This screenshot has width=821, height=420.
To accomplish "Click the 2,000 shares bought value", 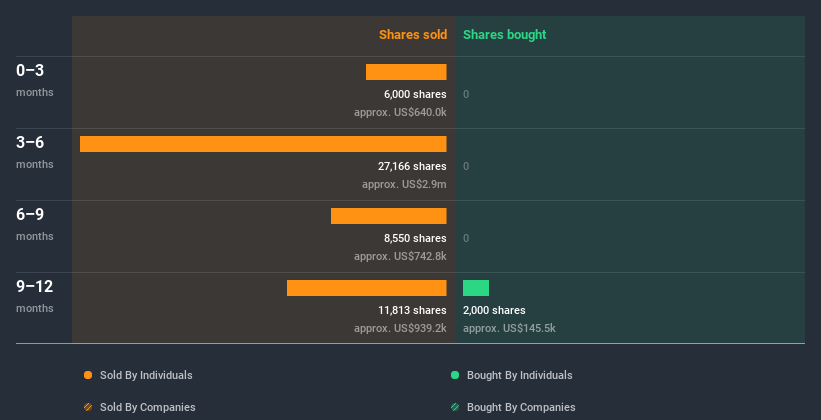I will point(494,310).
